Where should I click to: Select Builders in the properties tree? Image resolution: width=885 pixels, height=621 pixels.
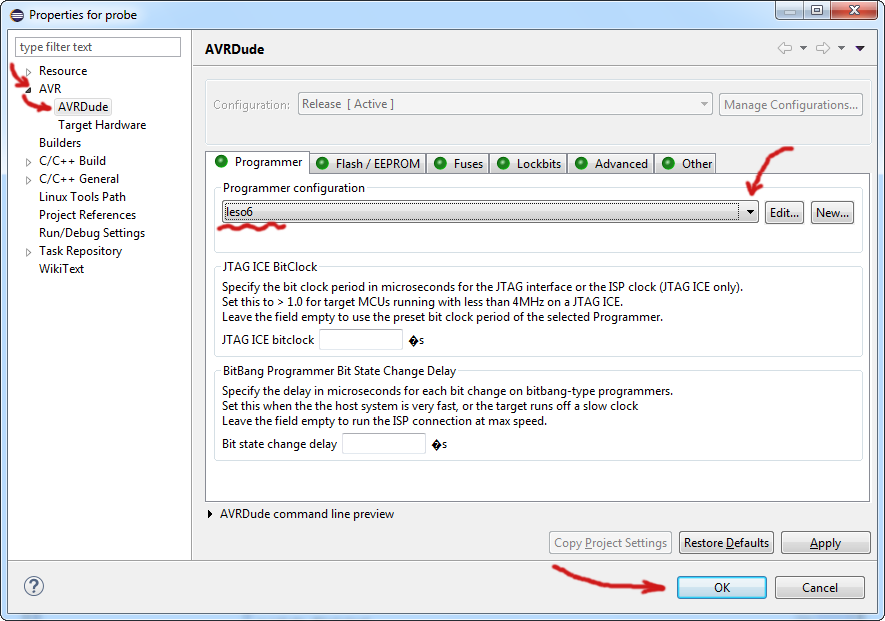point(60,143)
